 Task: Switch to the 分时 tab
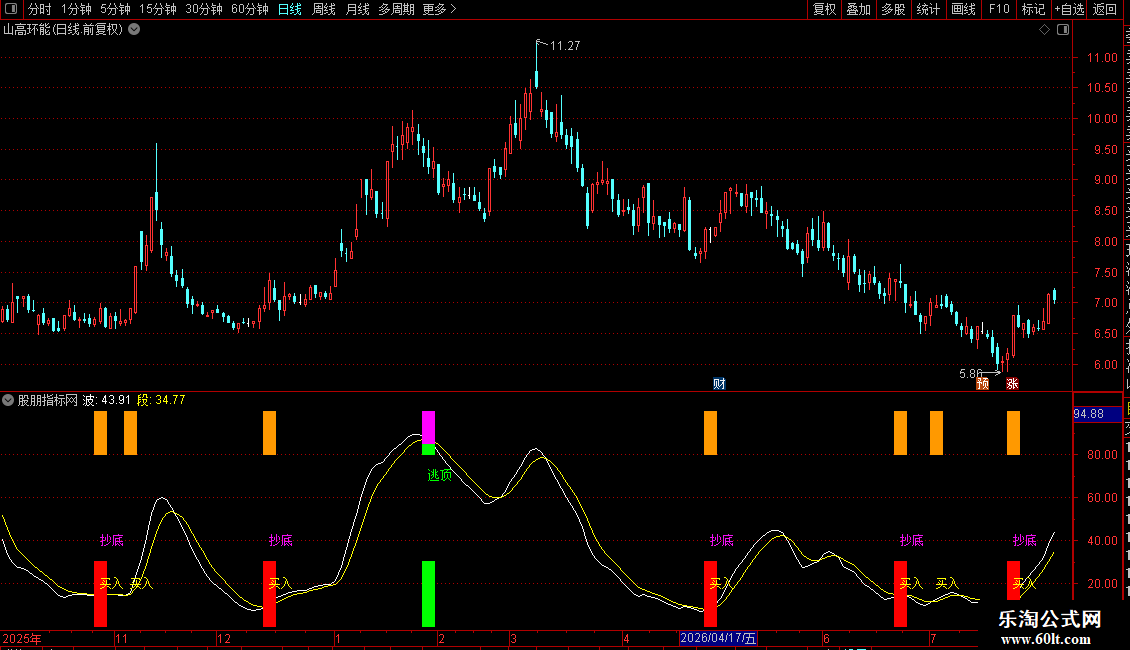[40, 9]
